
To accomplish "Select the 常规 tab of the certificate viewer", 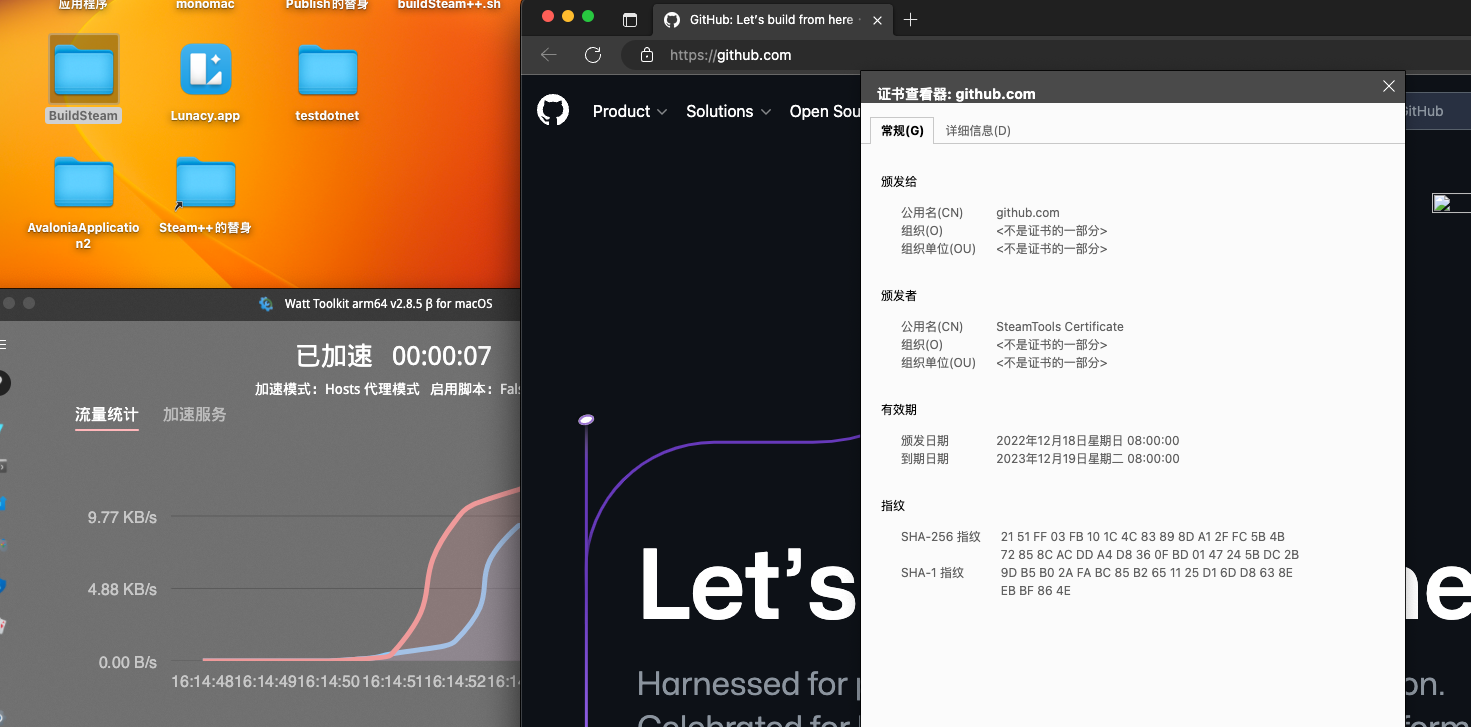I will pyautogui.click(x=901, y=130).
